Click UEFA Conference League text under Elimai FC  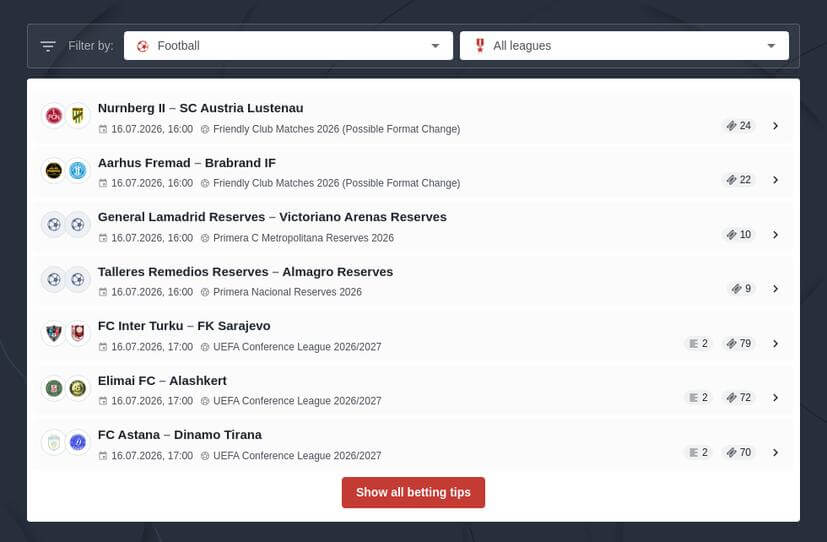(x=297, y=401)
